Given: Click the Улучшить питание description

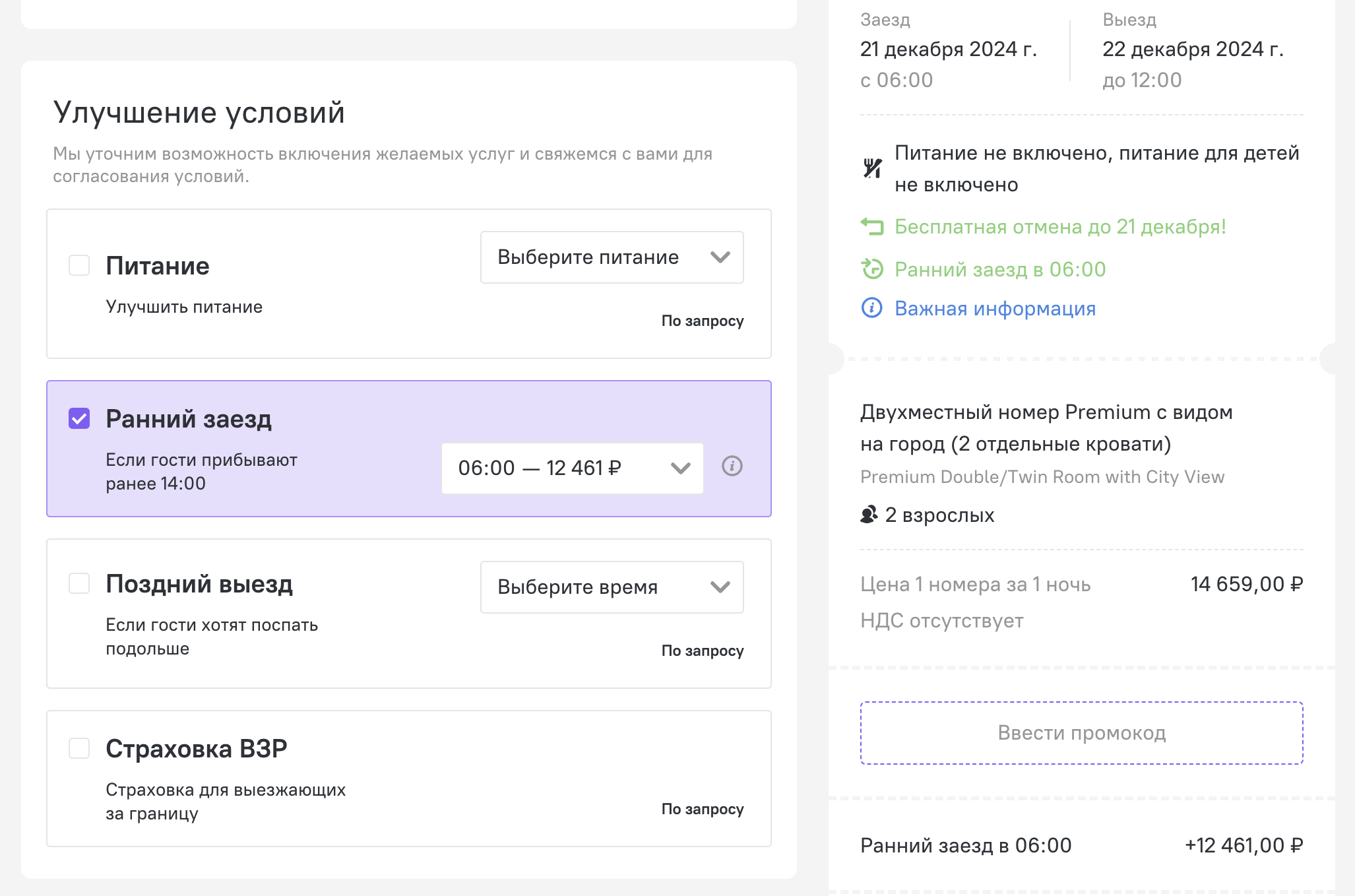Looking at the screenshot, I should [x=184, y=307].
